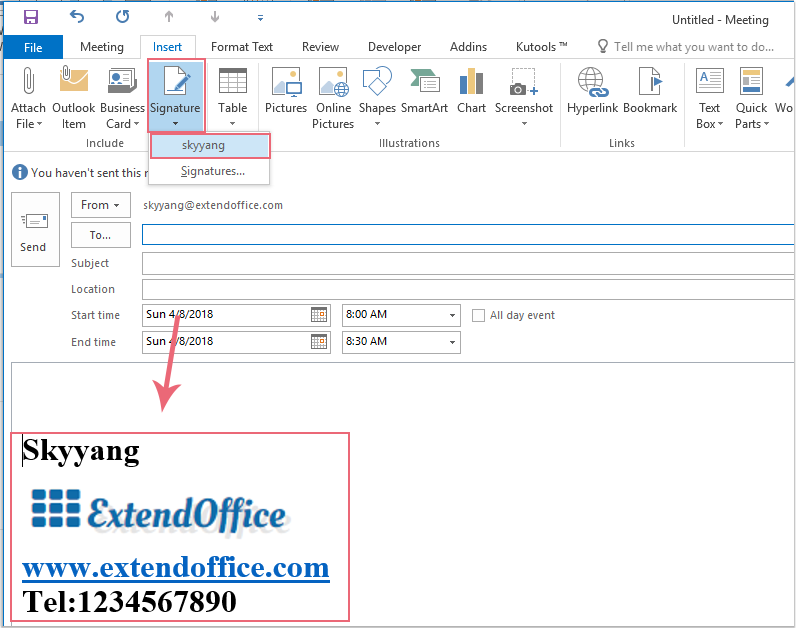Insert a Chart
This screenshot has width=796, height=628.
tap(472, 91)
